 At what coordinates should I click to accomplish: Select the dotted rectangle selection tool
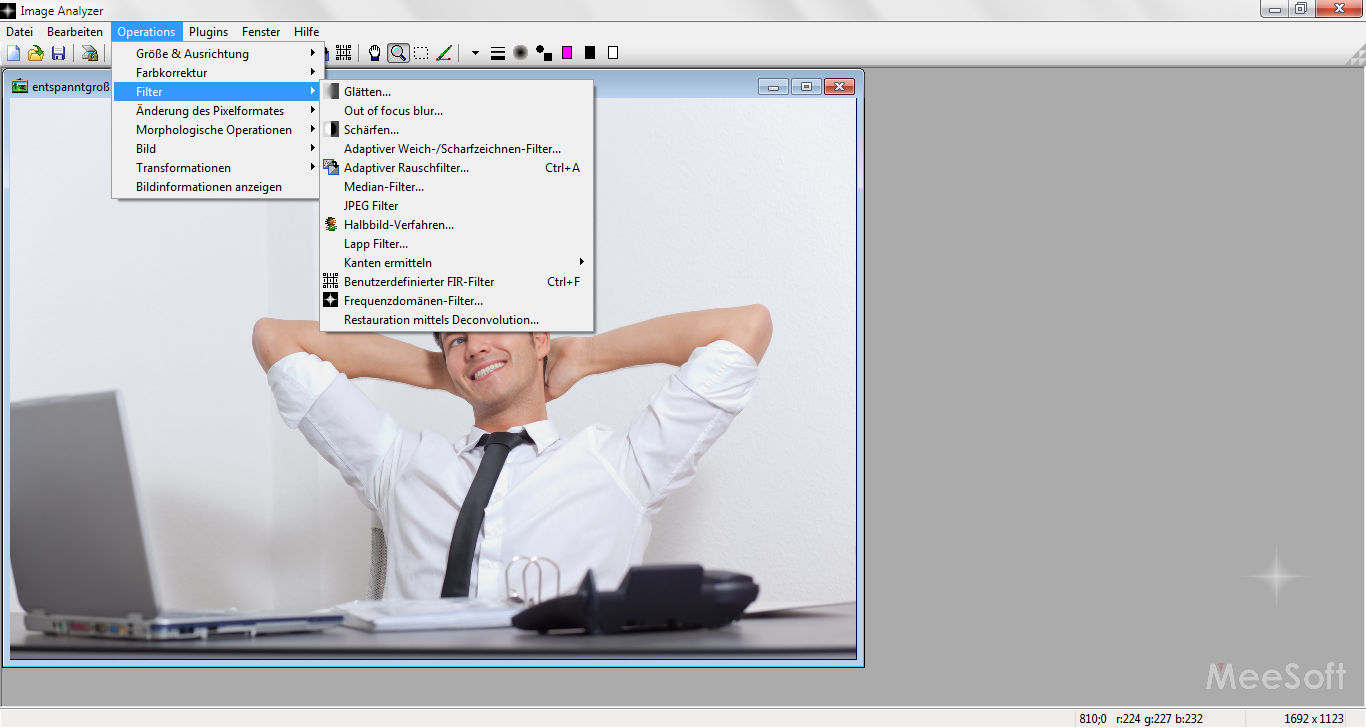[x=421, y=53]
